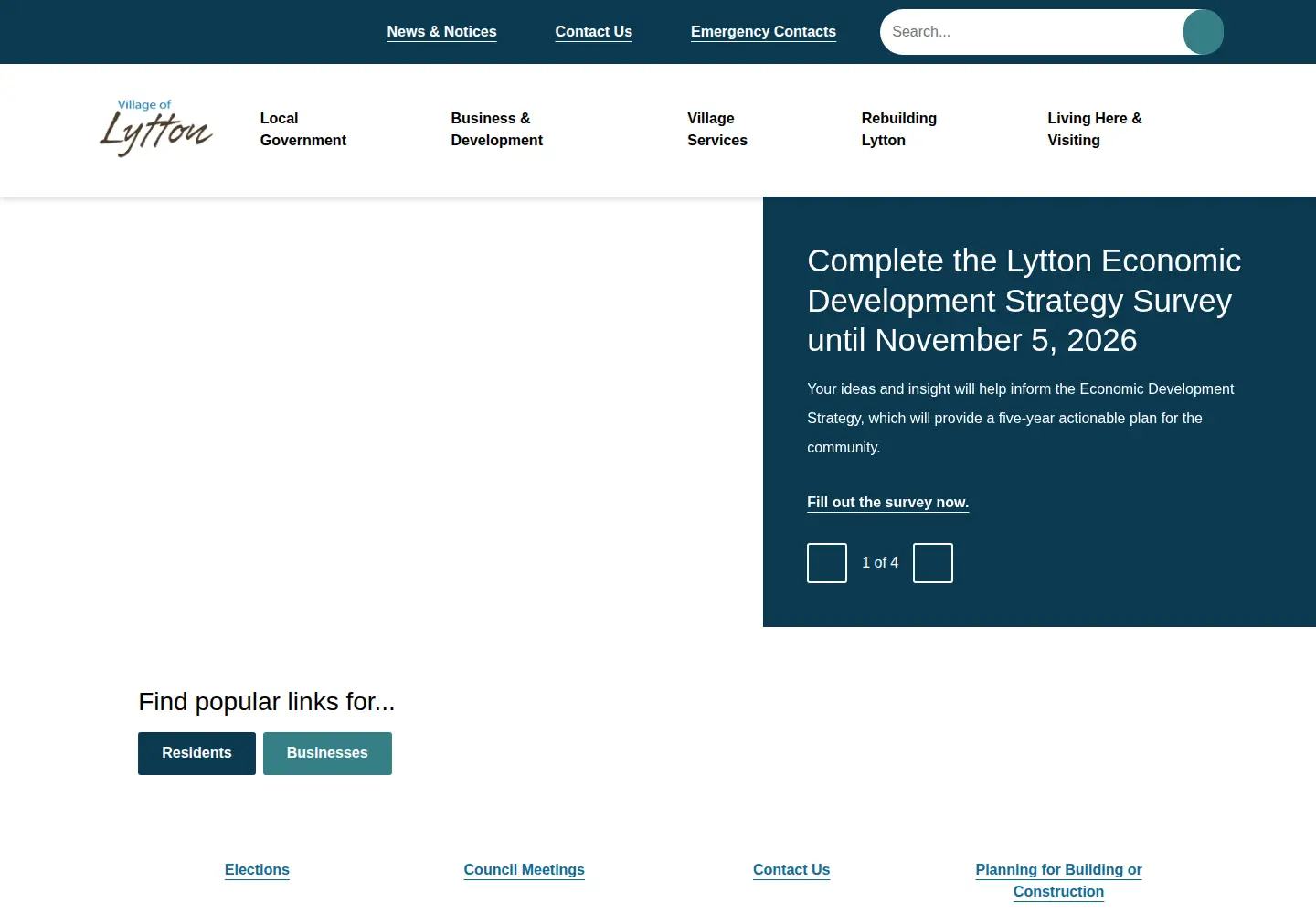Screen dimensions: 1316x914
Task: Open the Council Meetings link
Action: (x=524, y=870)
